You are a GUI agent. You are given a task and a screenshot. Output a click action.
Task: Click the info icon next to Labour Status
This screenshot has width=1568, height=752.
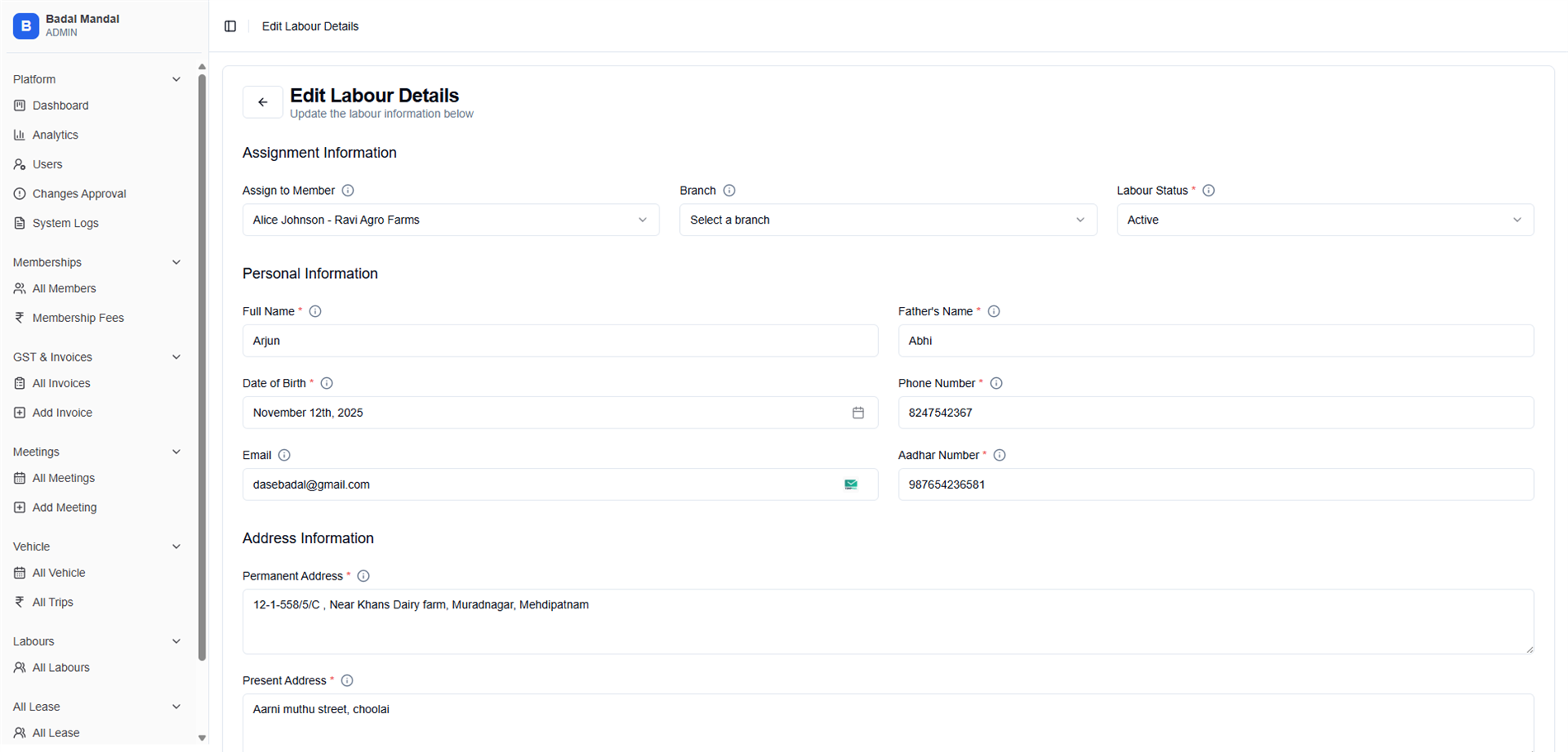1209,191
